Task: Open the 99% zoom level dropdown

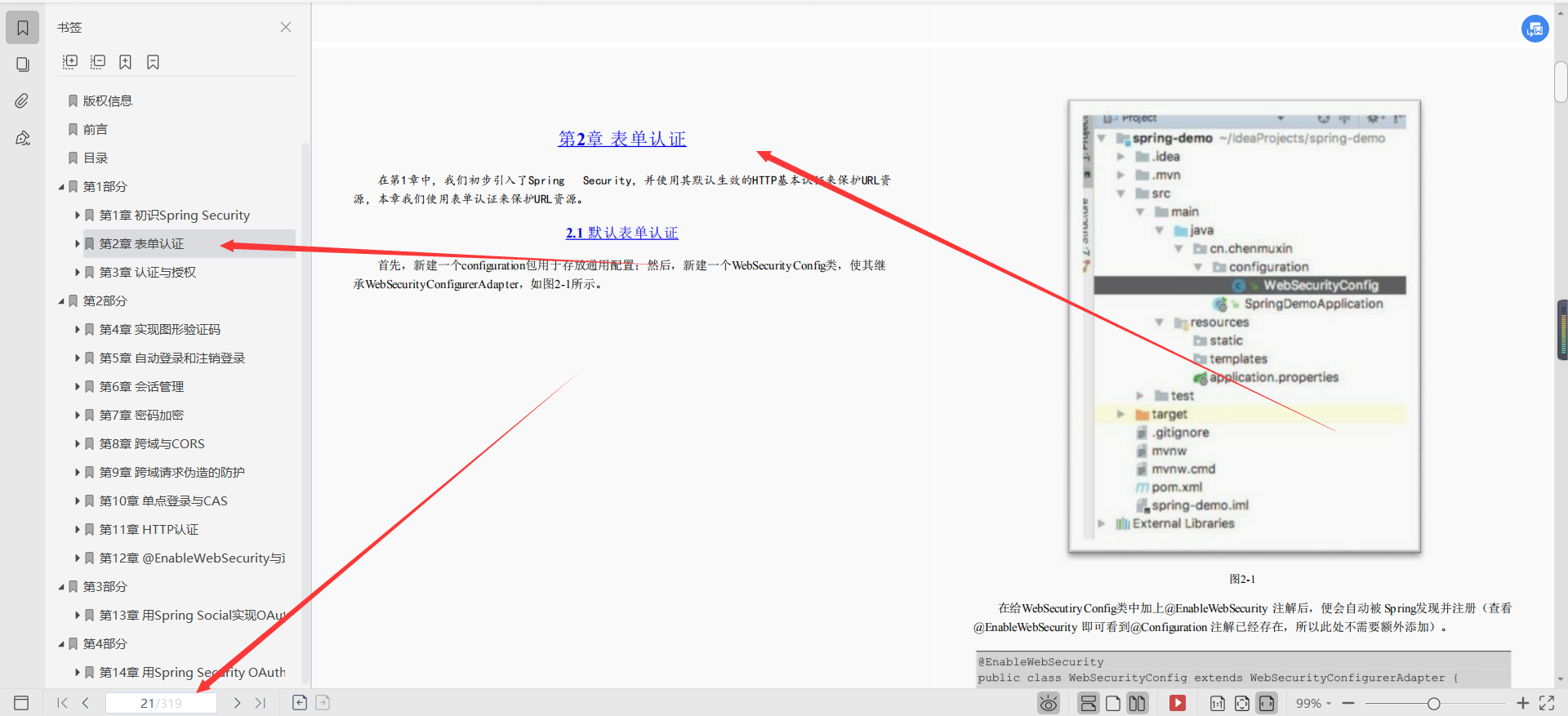Action: (1313, 703)
